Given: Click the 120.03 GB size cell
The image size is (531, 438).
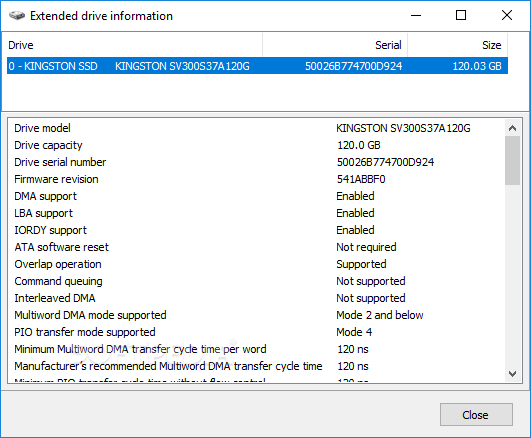Looking at the screenshot, I should click(x=477, y=66).
